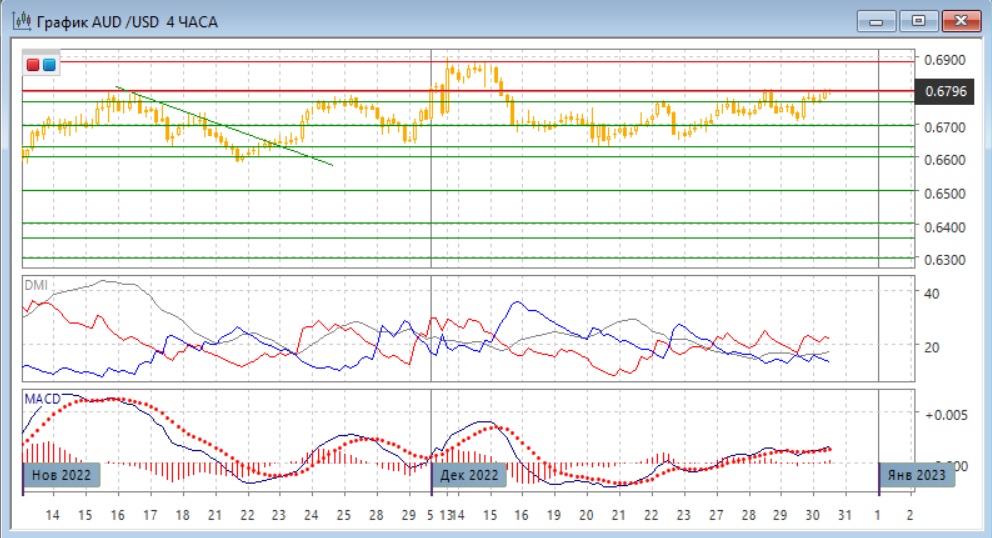This screenshot has height=538, width=992.
Task: Click the MACD indicator label
Action: 41,398
